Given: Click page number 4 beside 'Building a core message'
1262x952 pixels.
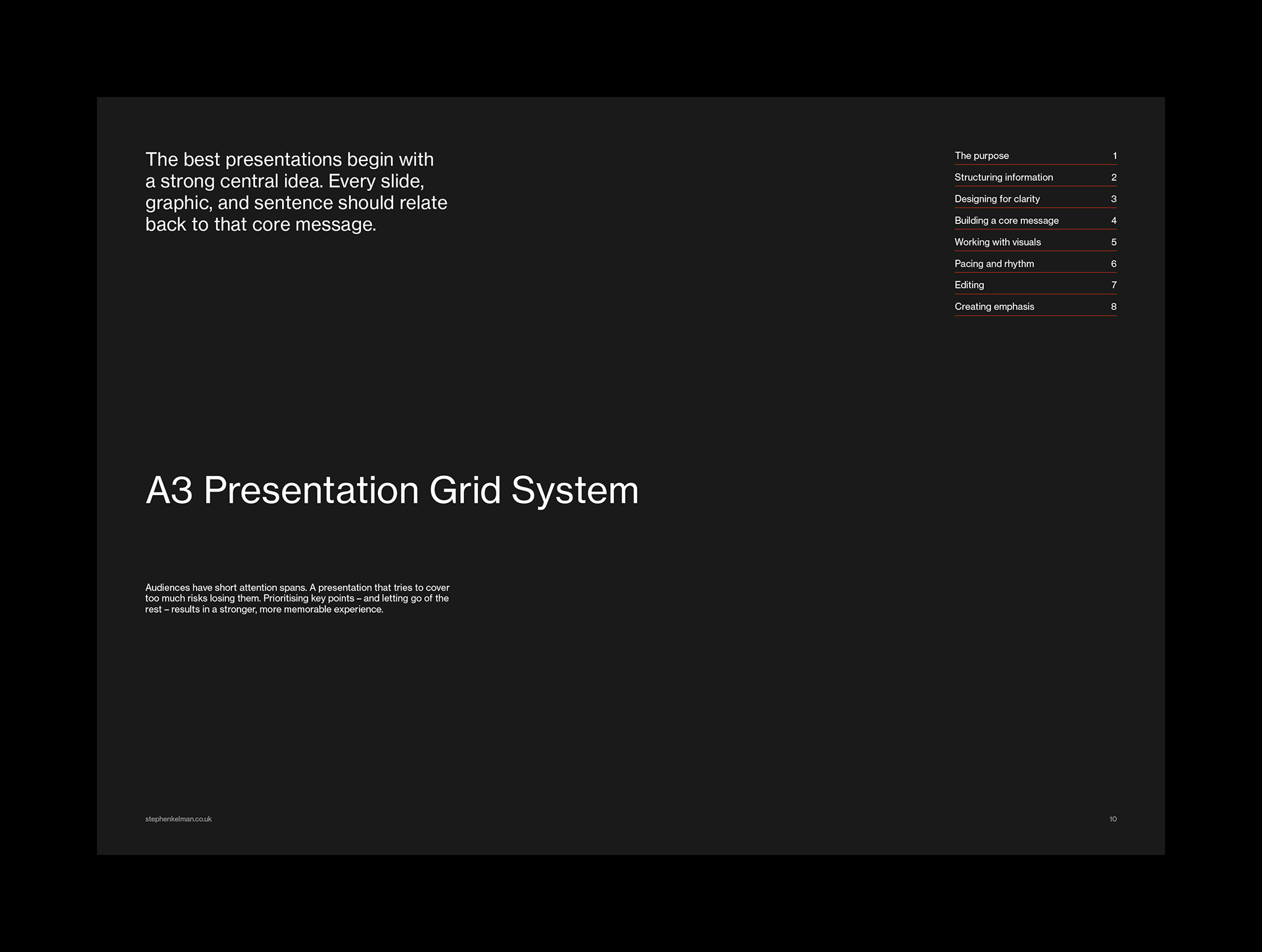Looking at the screenshot, I should point(1113,221).
